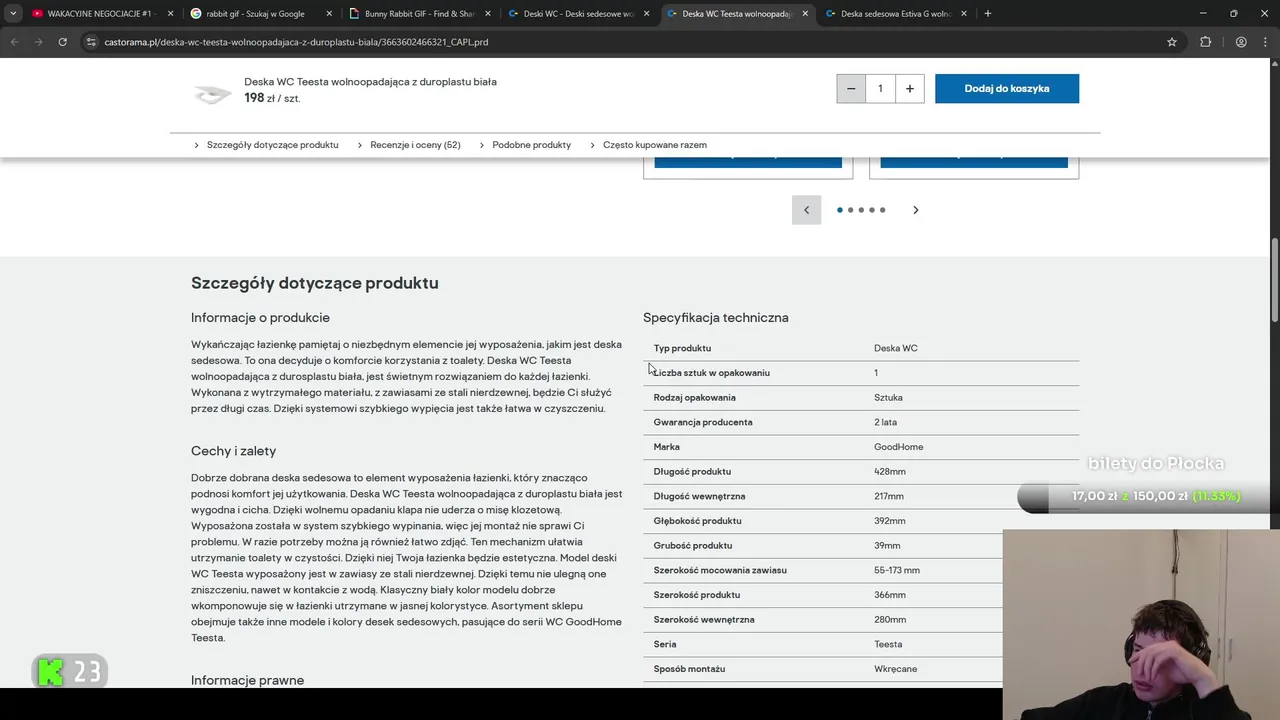Go to the previous carousel slide arrow

807,210
